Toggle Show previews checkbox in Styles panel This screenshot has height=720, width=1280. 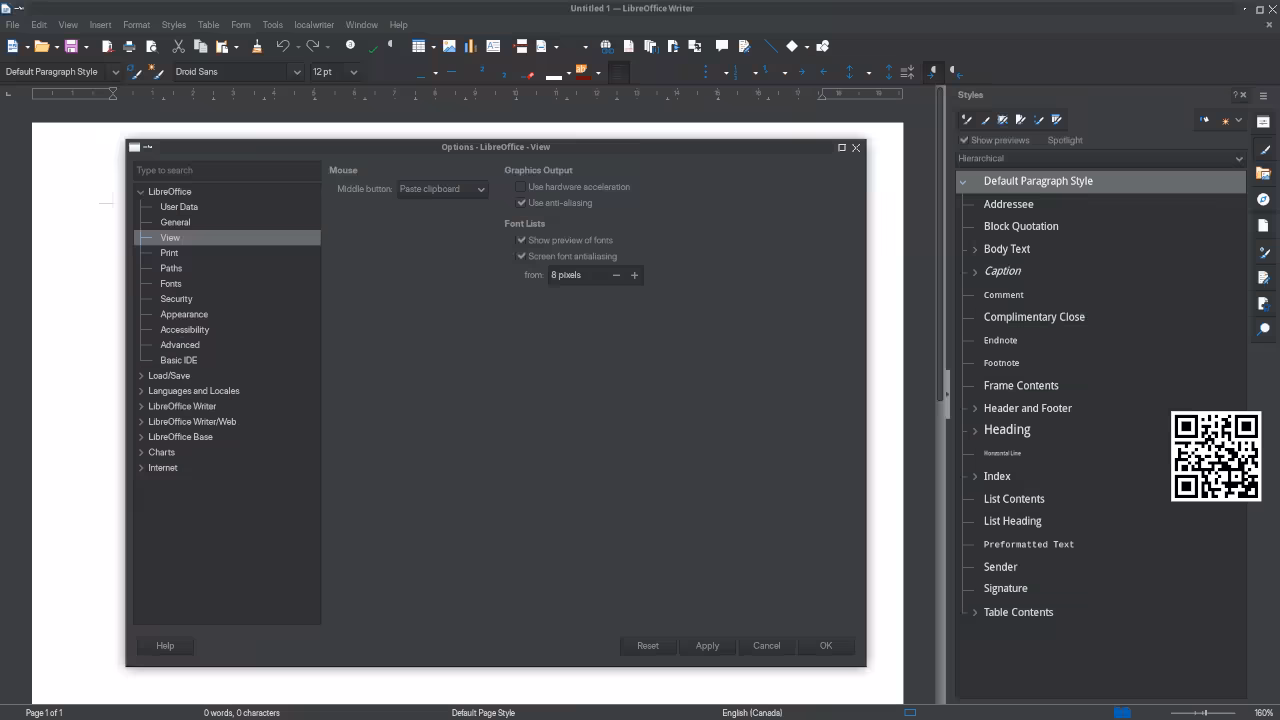(964, 140)
